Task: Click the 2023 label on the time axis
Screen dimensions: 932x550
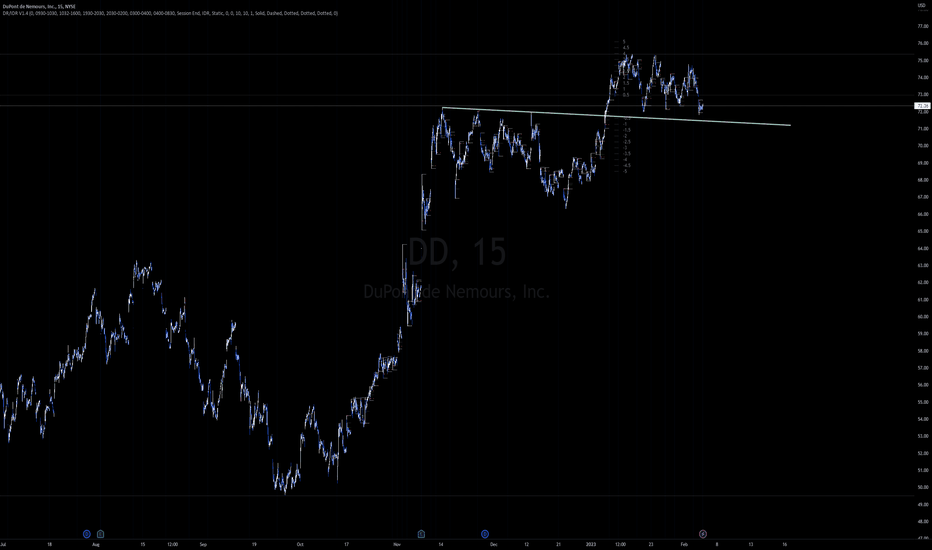Action: 591,544
